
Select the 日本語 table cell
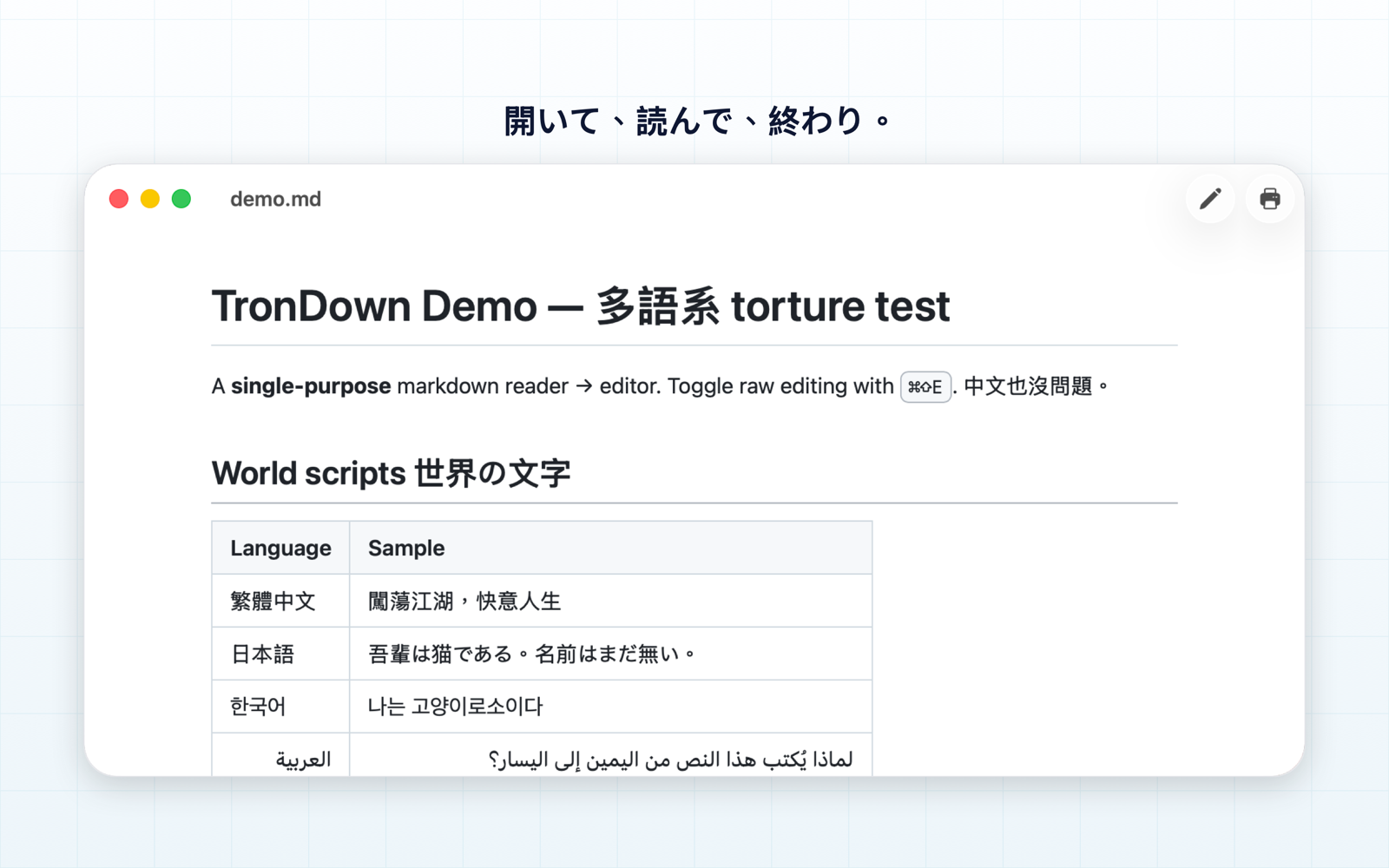(280, 654)
